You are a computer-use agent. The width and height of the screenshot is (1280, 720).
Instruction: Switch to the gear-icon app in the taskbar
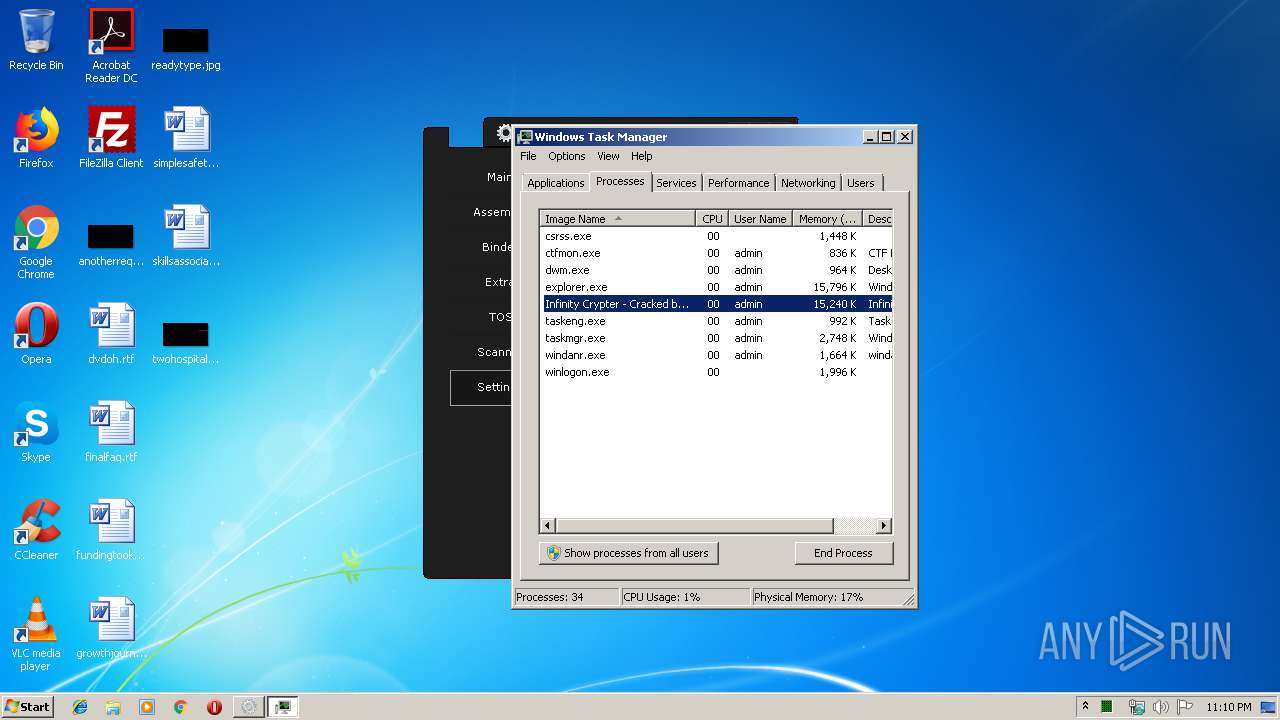point(248,707)
